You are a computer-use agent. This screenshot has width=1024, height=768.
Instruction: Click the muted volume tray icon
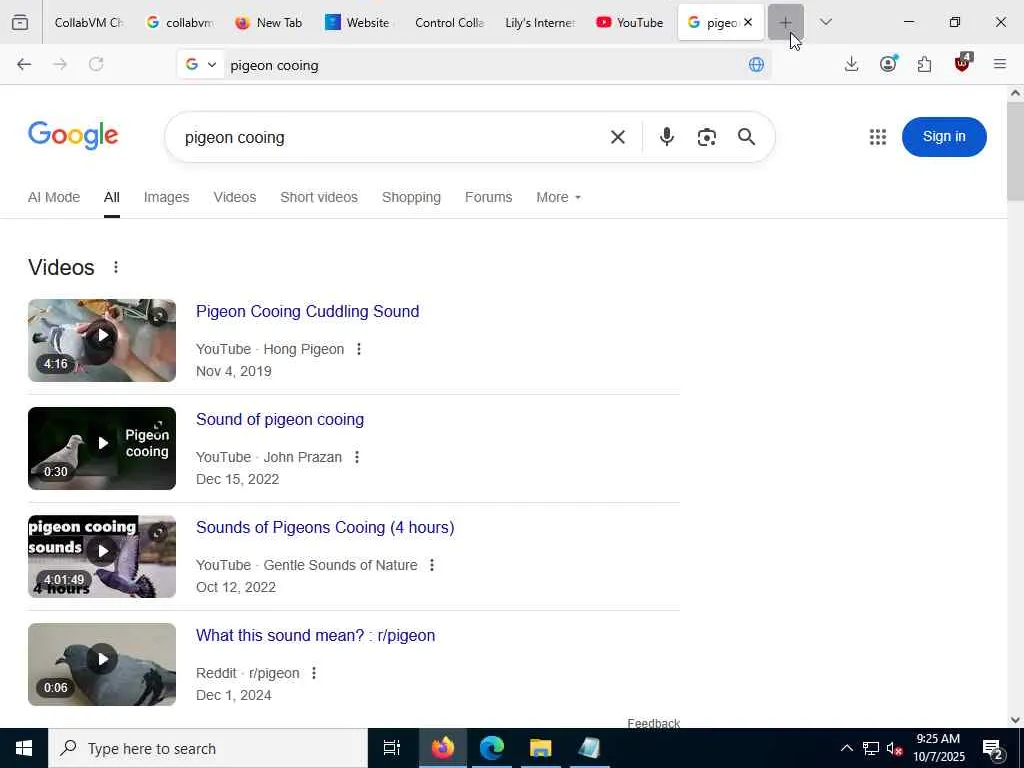tap(894, 748)
